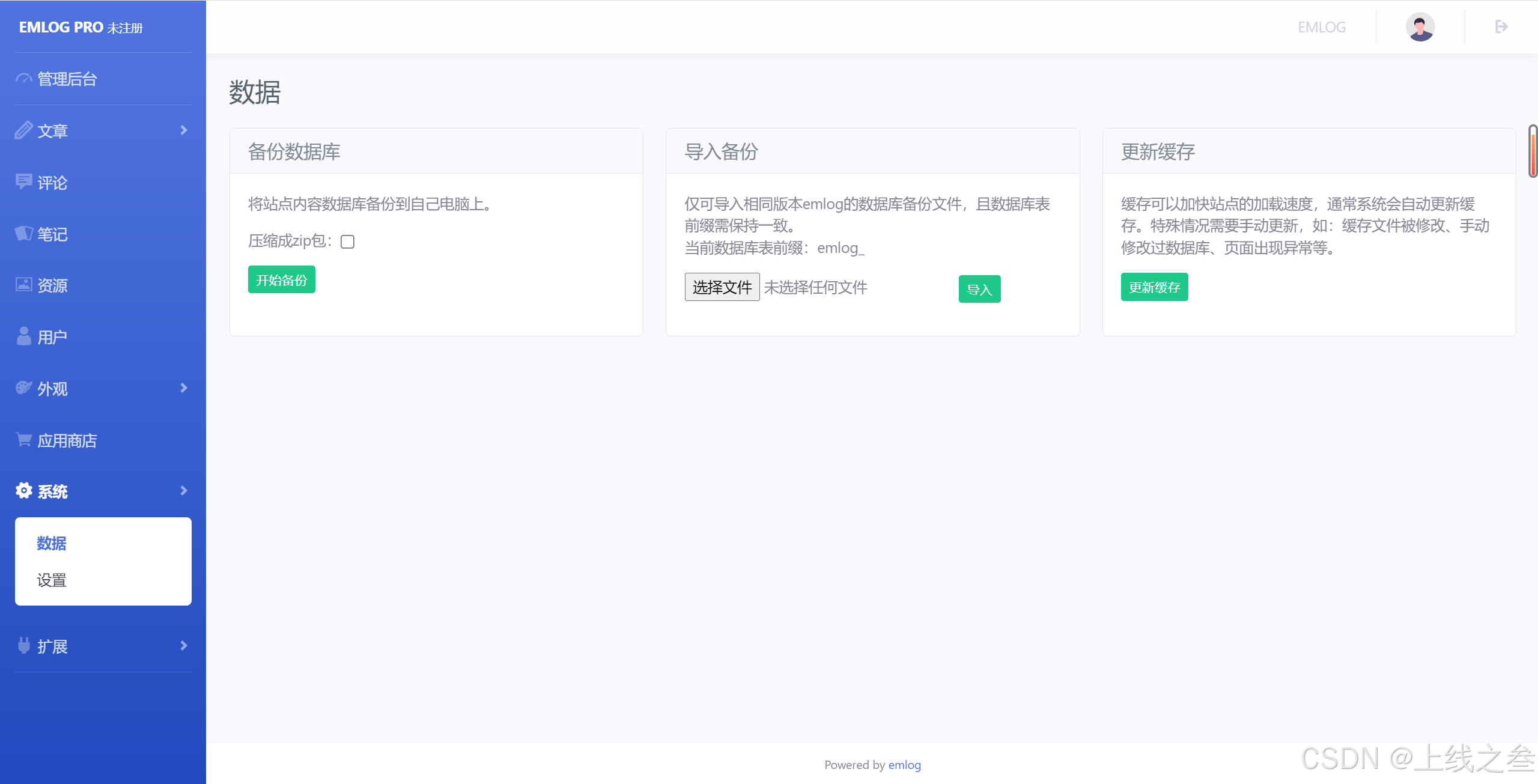Click the dashboard gauge icon beside 管理后台
Screen dimensions: 1538x784
tap(23, 79)
